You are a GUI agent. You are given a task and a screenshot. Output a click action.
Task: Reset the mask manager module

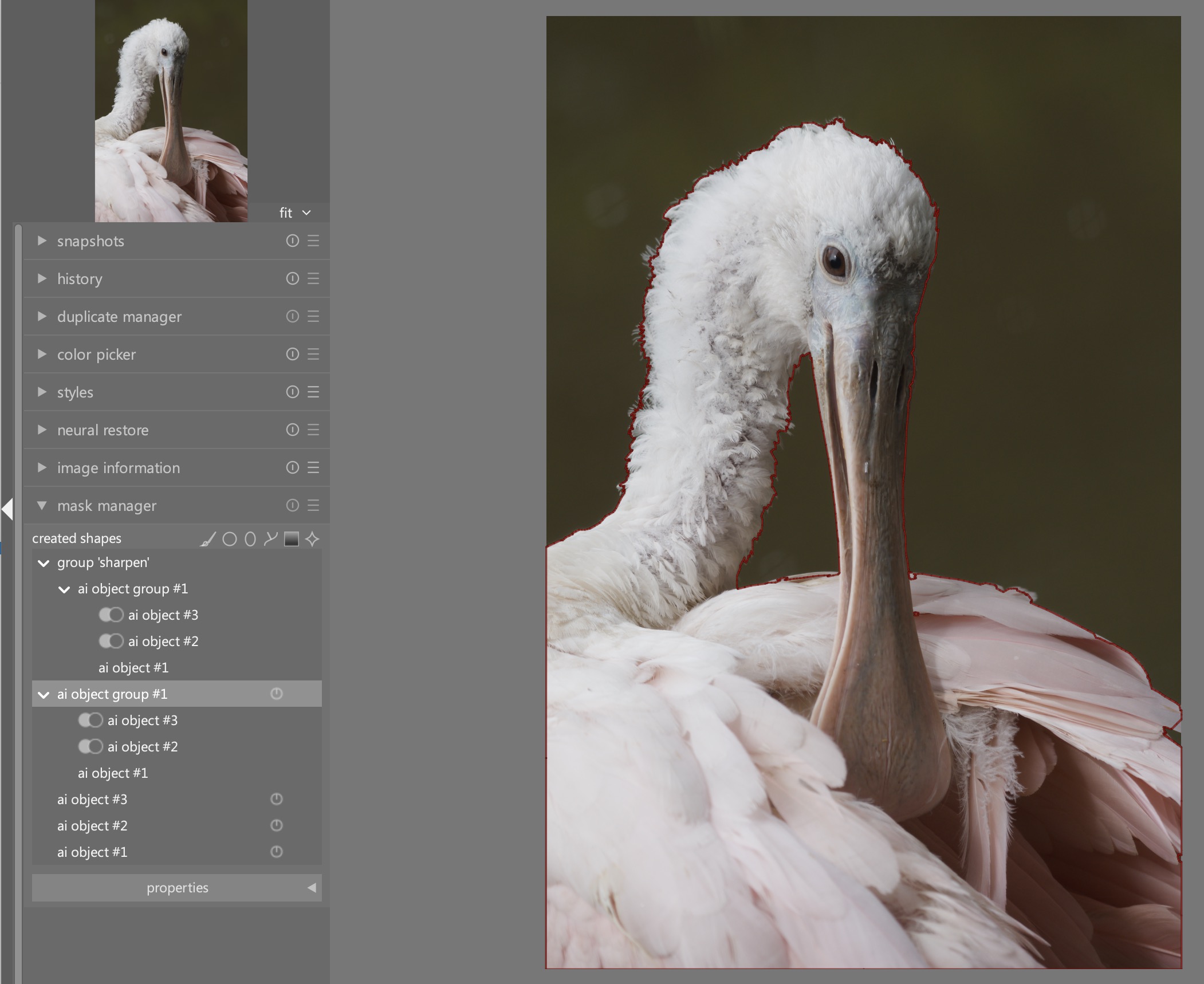293,505
